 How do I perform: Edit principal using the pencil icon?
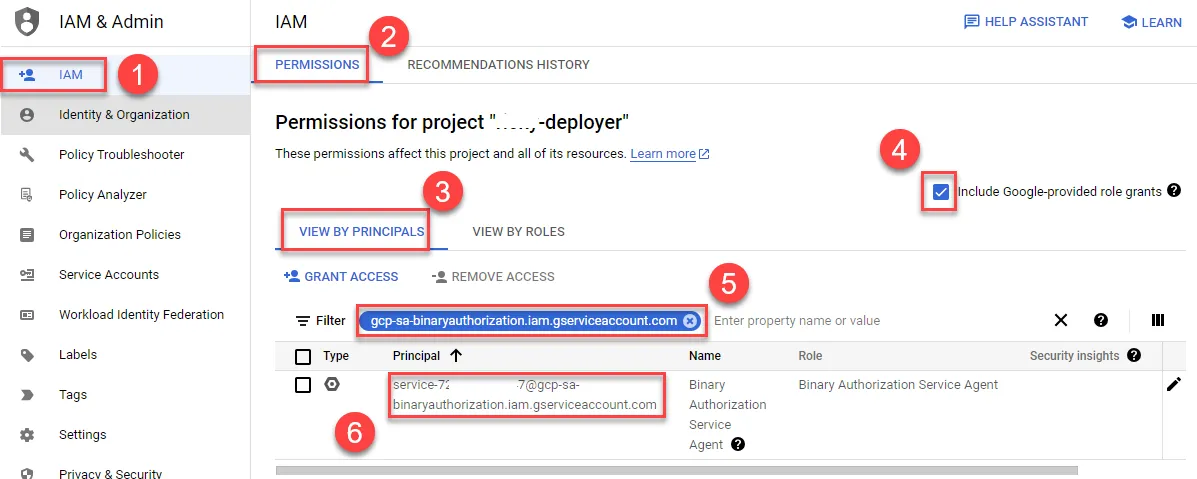(1174, 385)
